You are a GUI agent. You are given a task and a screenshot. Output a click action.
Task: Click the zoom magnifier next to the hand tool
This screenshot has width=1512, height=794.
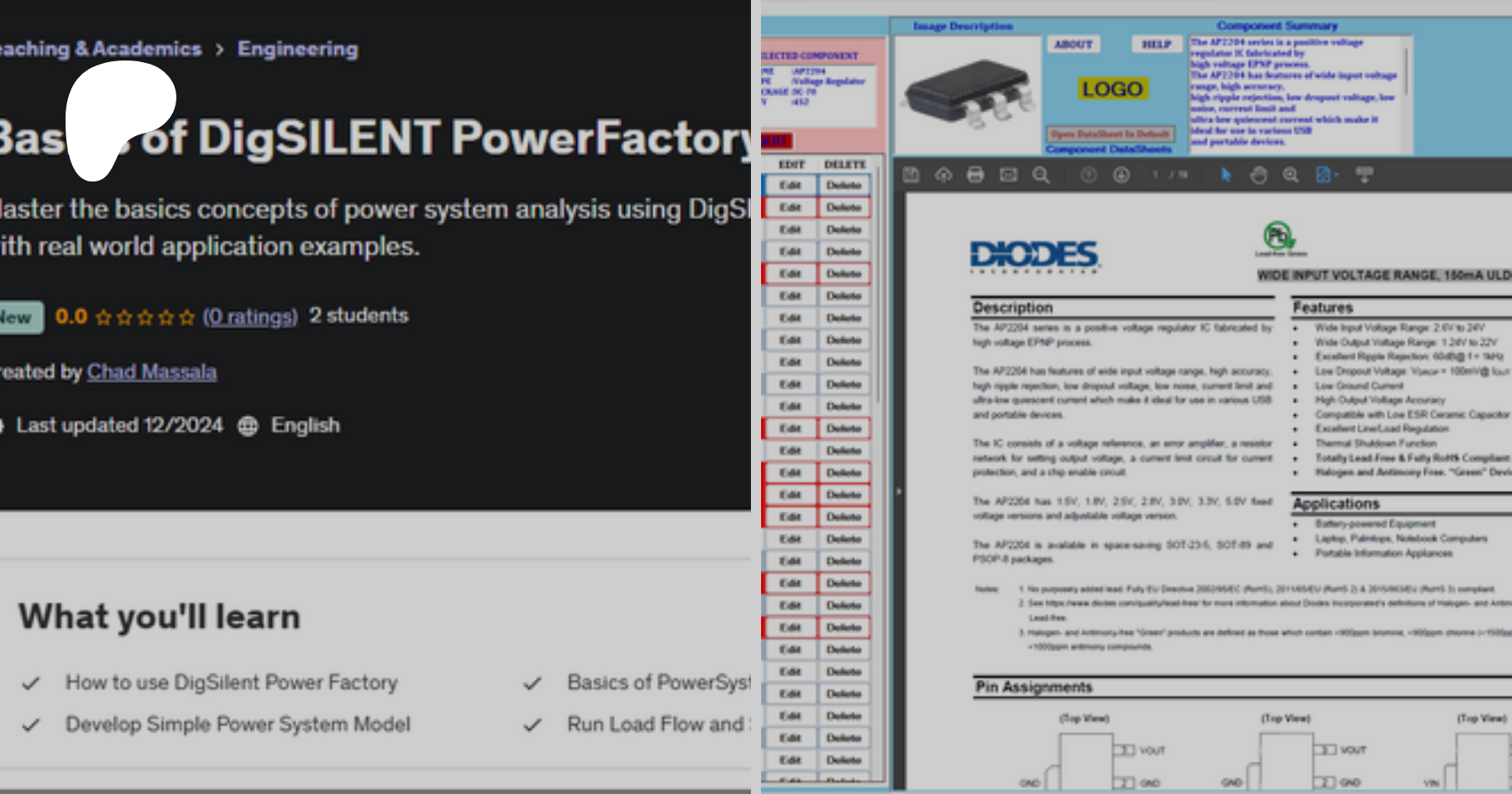(1290, 175)
